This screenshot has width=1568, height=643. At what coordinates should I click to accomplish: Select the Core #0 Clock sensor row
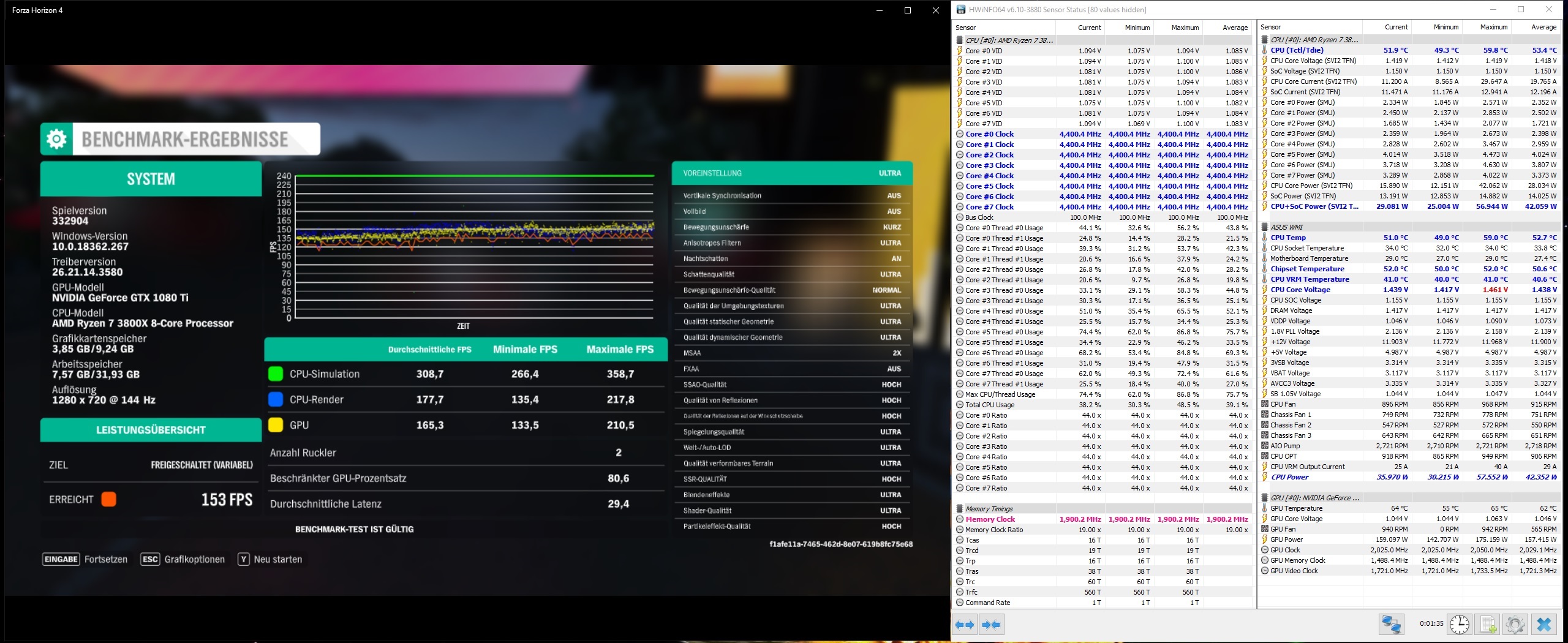(x=1102, y=134)
